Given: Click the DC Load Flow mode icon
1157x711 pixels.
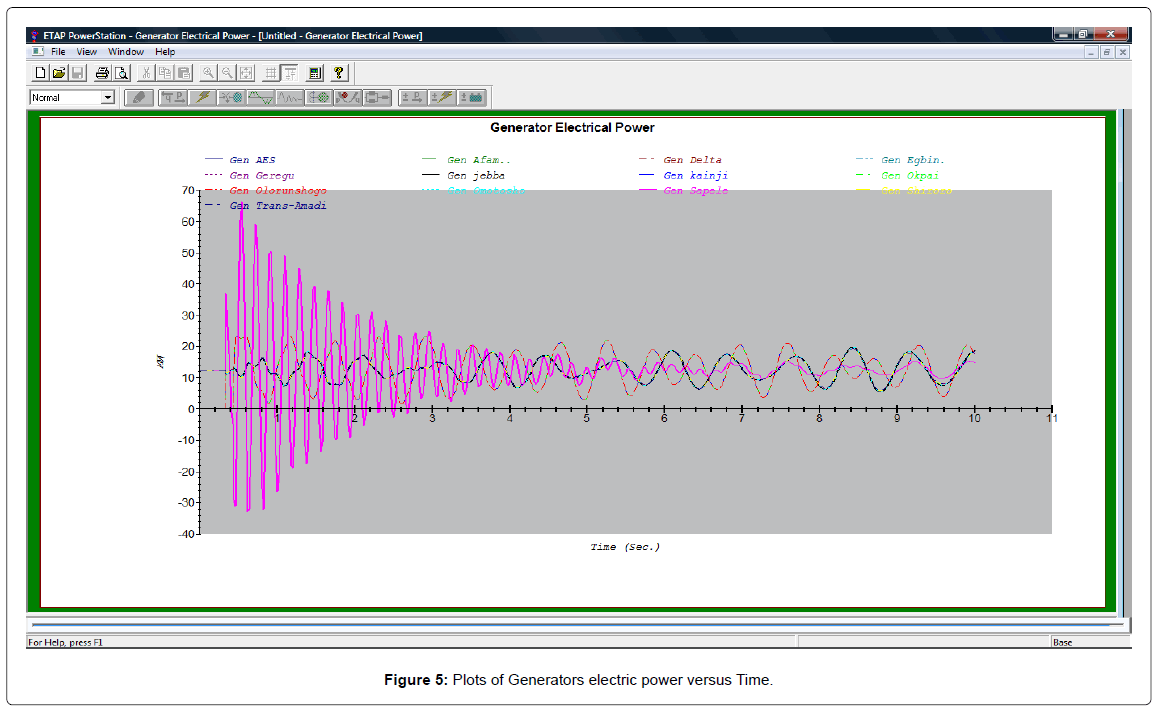Looking at the screenshot, I should point(413,97).
